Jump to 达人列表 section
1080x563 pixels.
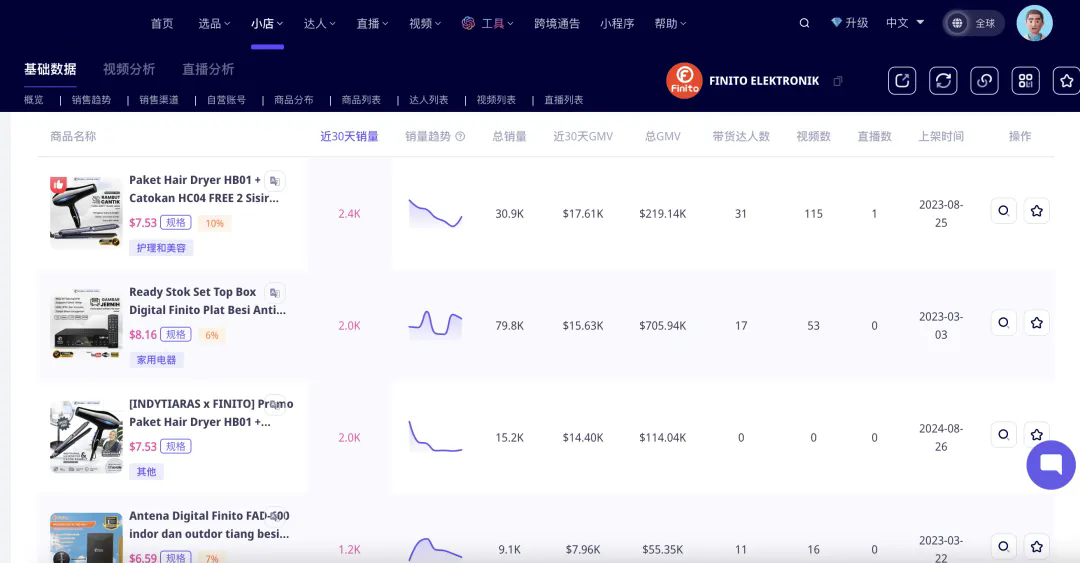click(x=428, y=100)
